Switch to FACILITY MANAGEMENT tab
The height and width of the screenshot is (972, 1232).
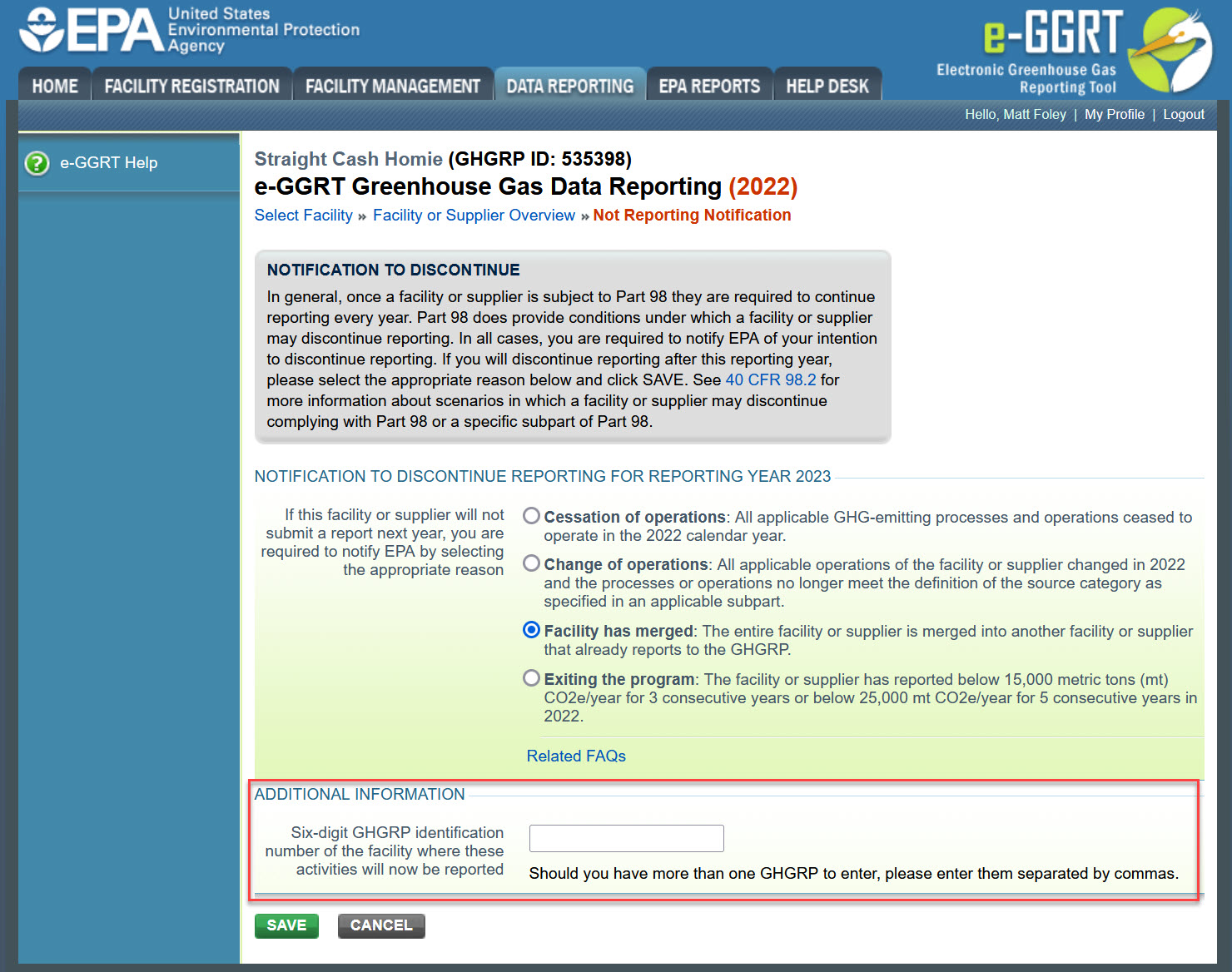coord(393,86)
